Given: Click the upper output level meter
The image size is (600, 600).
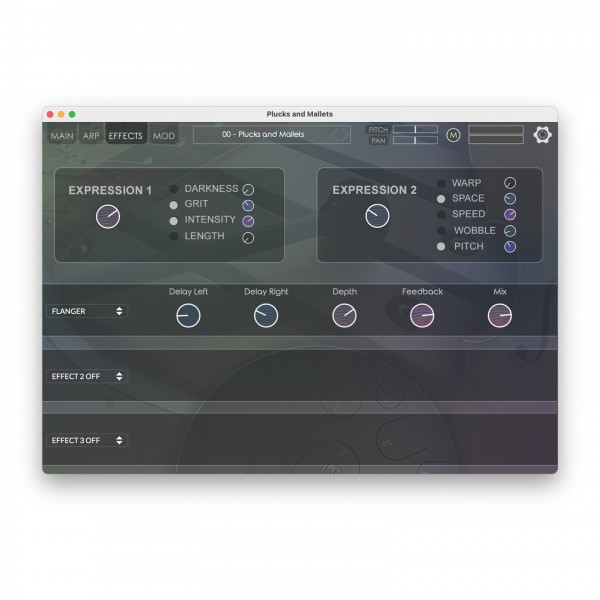Looking at the screenshot, I should click(x=496, y=129).
